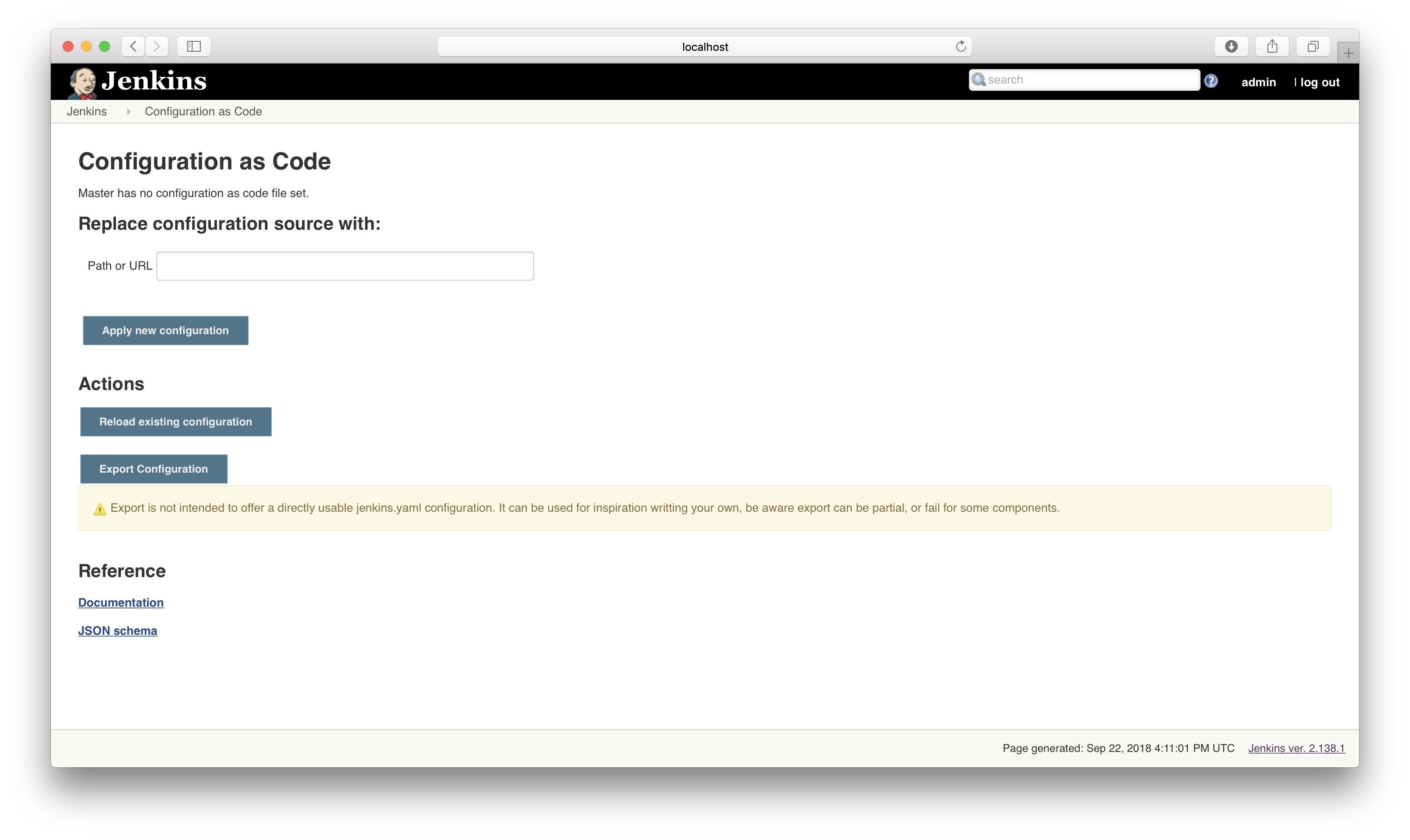Select the Configuration as Code breadcrumb

(203, 111)
